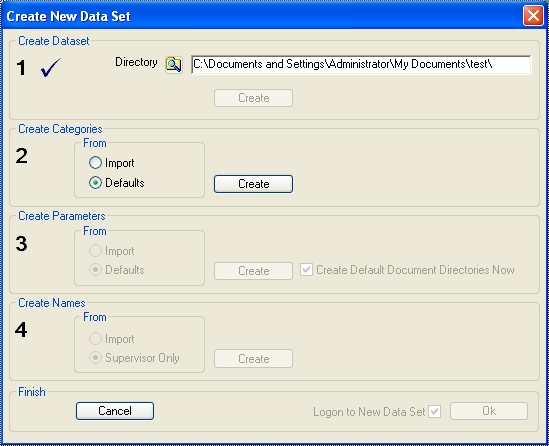Click the Create Names group label

pos(52,303)
